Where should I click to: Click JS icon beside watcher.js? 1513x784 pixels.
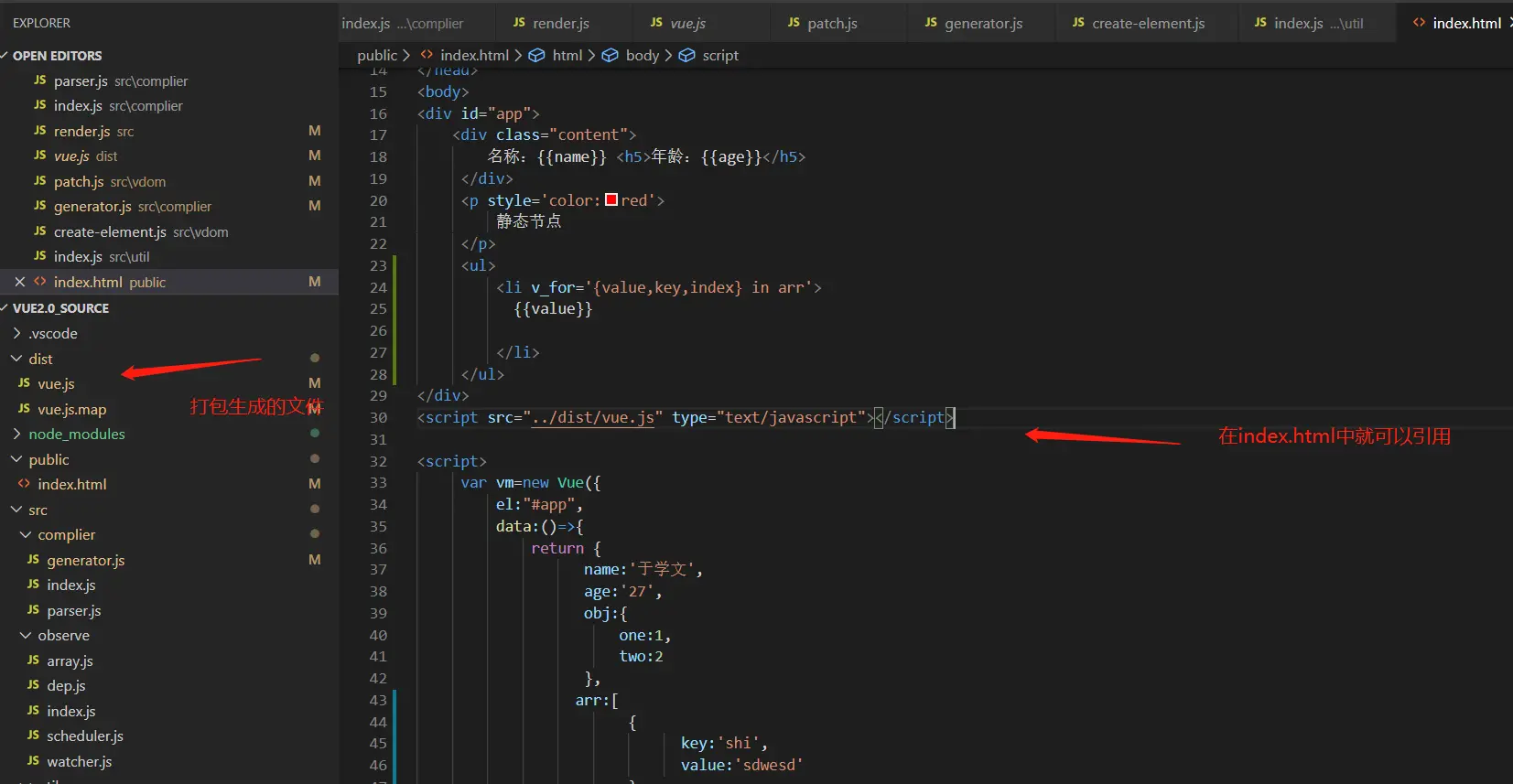pos(33,761)
